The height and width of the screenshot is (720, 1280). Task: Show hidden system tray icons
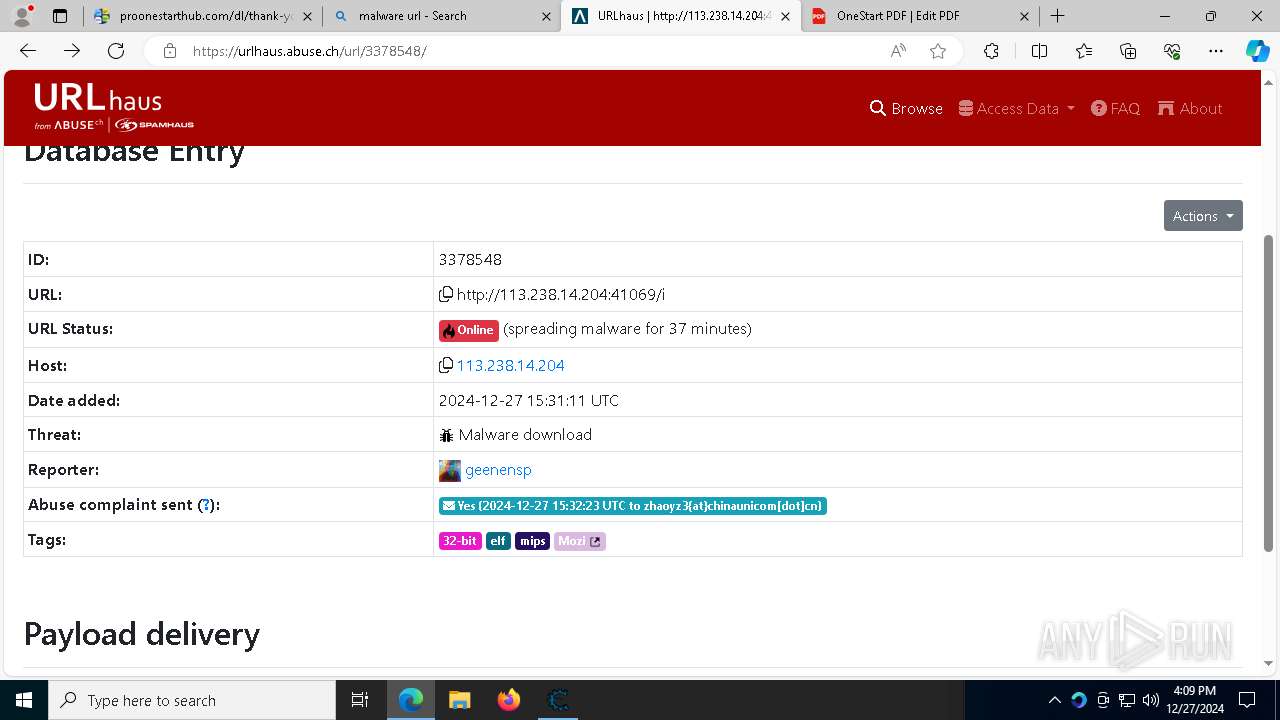pos(1055,700)
